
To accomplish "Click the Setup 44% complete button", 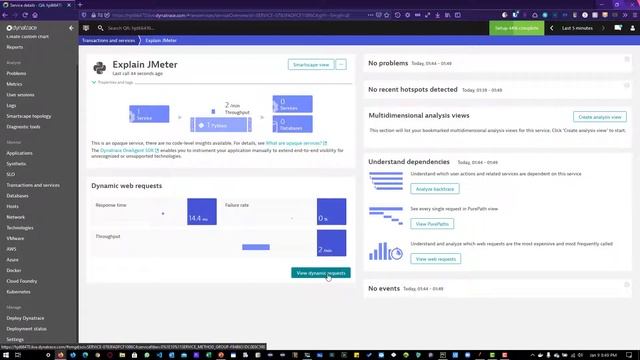I will tap(516, 28).
